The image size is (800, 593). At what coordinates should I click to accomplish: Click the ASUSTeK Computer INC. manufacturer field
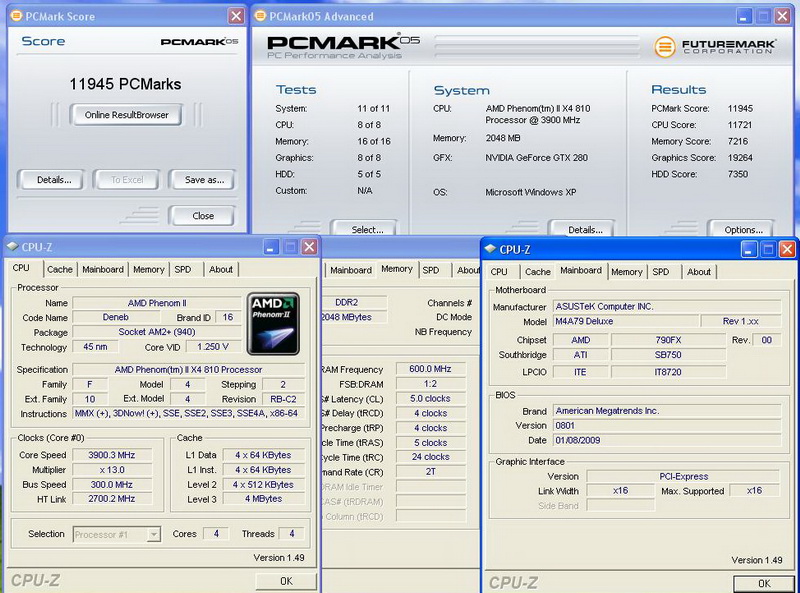(x=667, y=306)
